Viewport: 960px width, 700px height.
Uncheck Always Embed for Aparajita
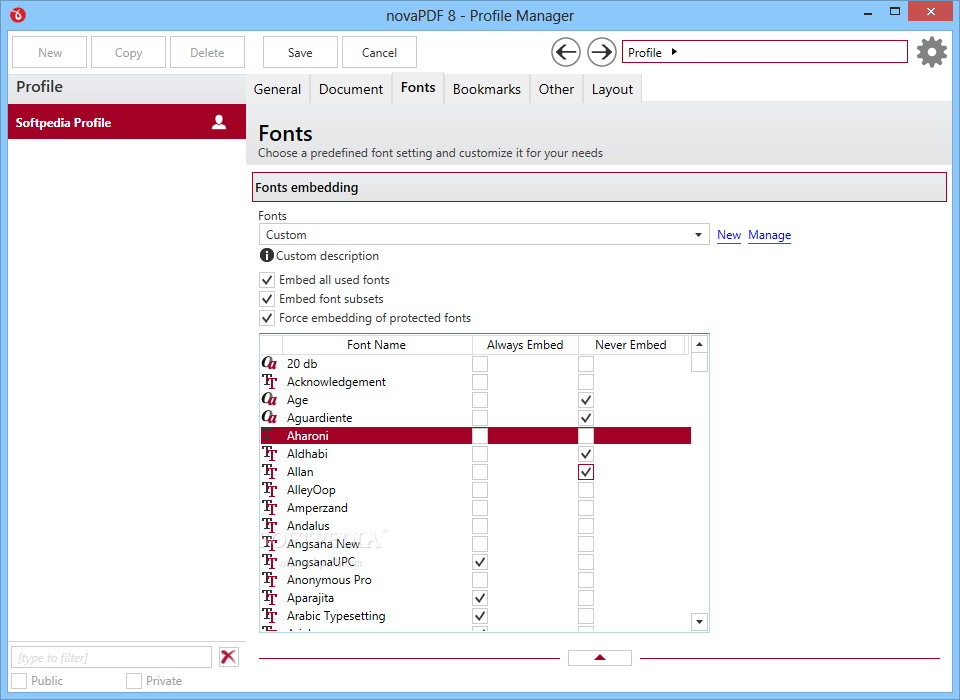[x=480, y=598]
